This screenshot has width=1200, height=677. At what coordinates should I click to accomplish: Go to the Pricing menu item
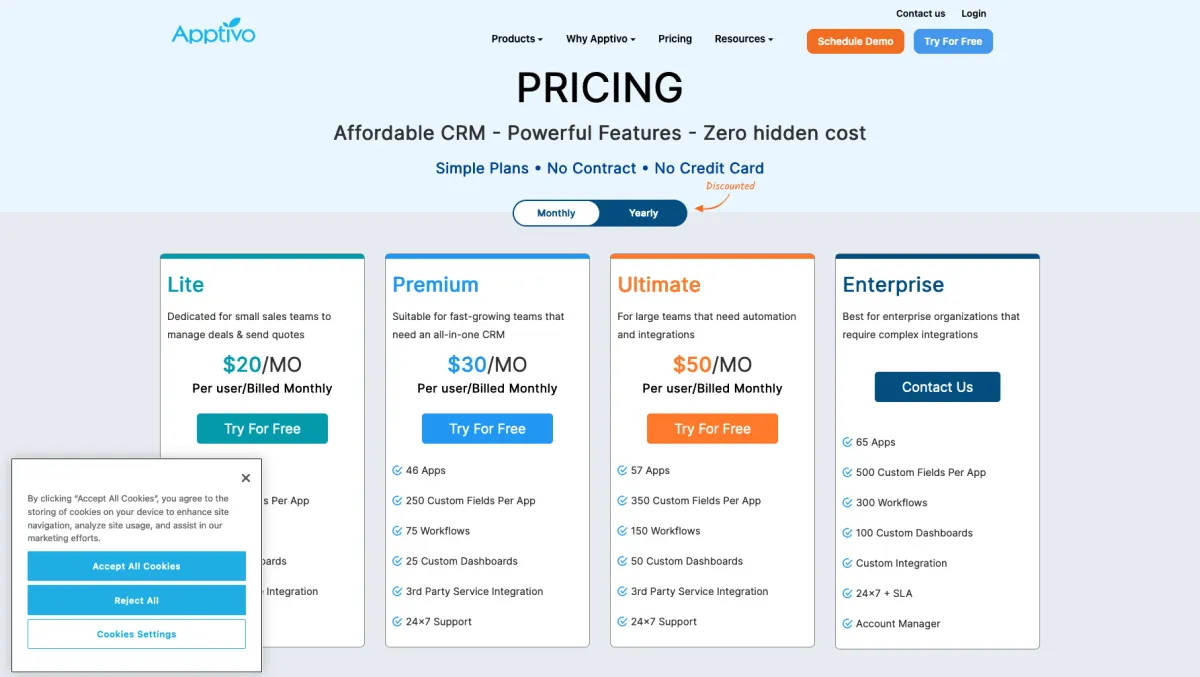point(675,39)
